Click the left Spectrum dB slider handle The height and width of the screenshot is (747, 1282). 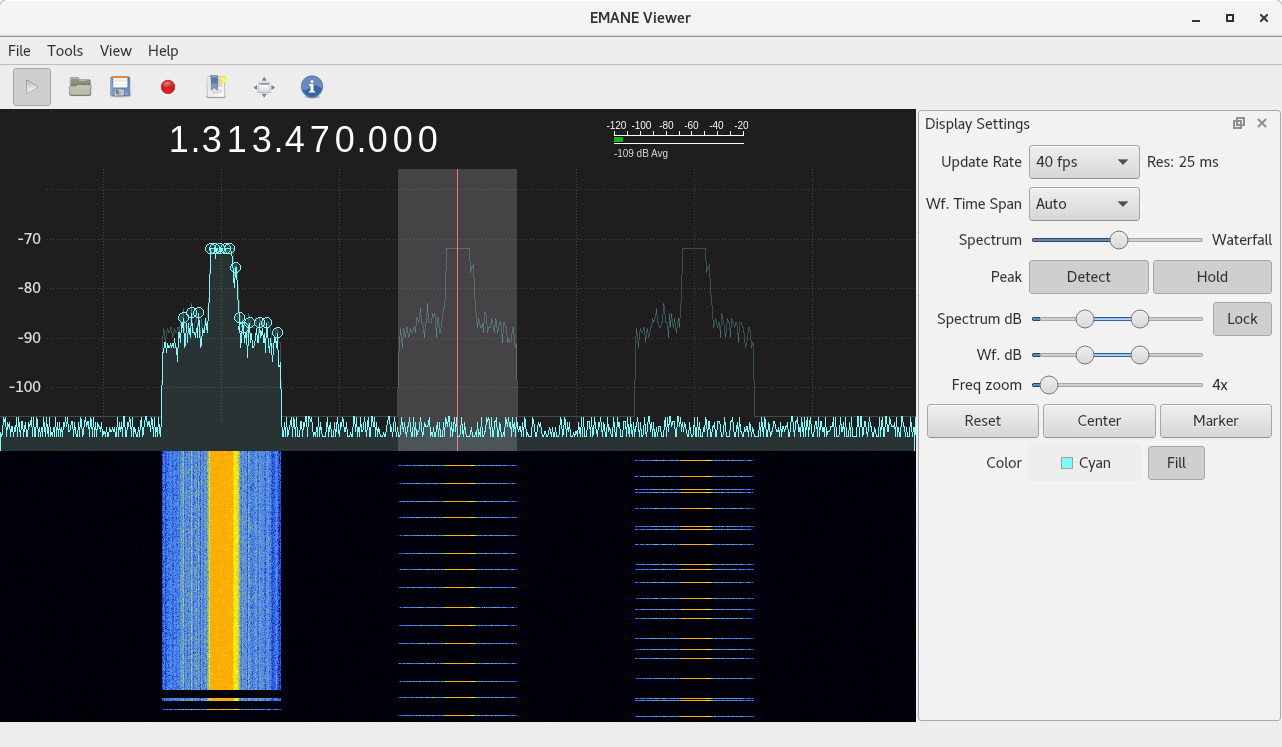click(1084, 319)
